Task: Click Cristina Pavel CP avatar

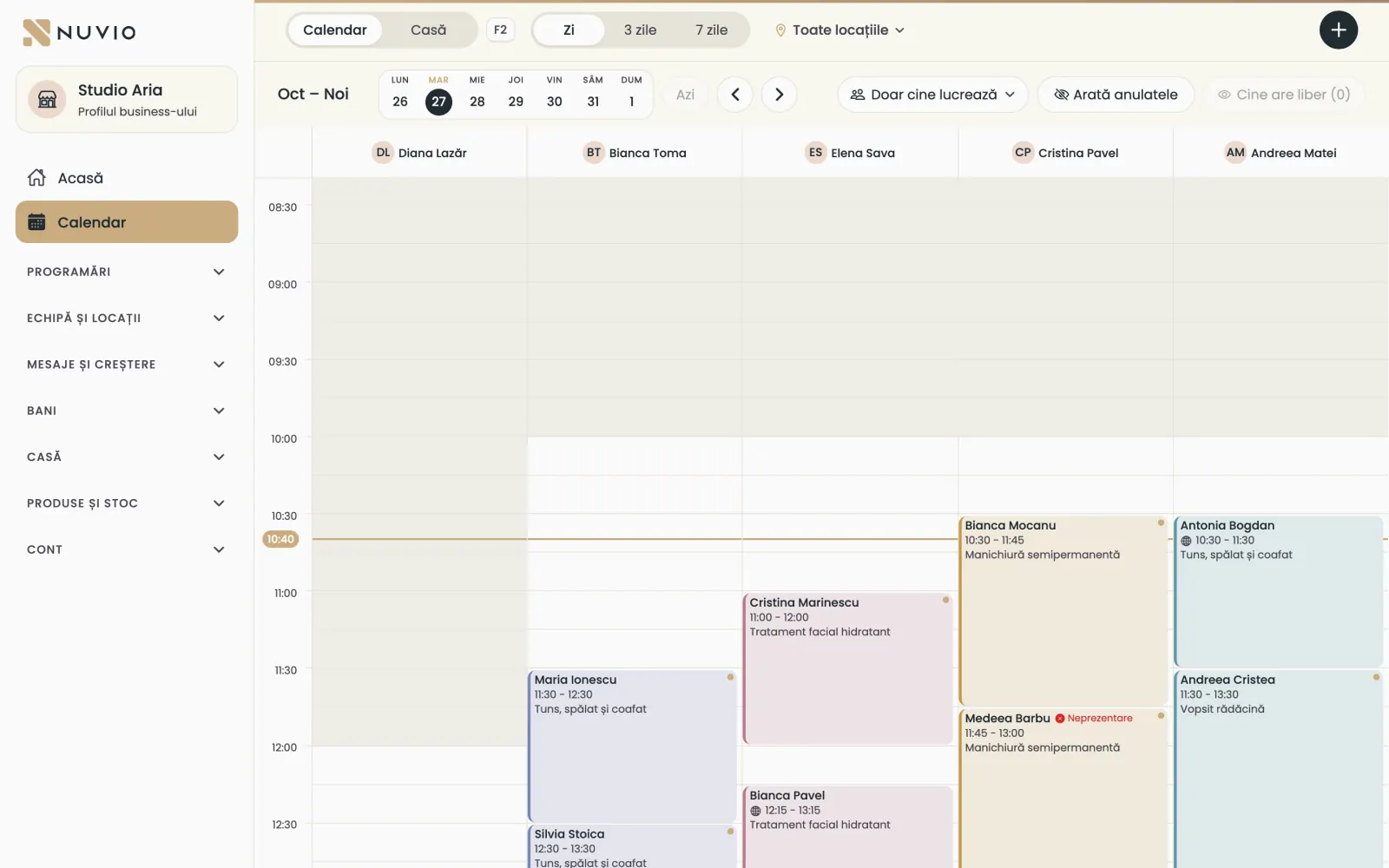Action: pyautogui.click(x=1023, y=153)
